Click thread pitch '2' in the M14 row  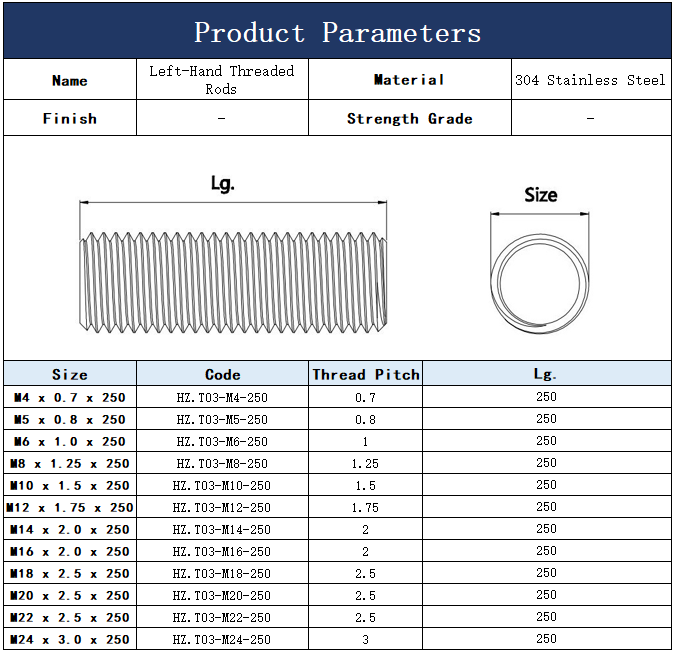(366, 529)
